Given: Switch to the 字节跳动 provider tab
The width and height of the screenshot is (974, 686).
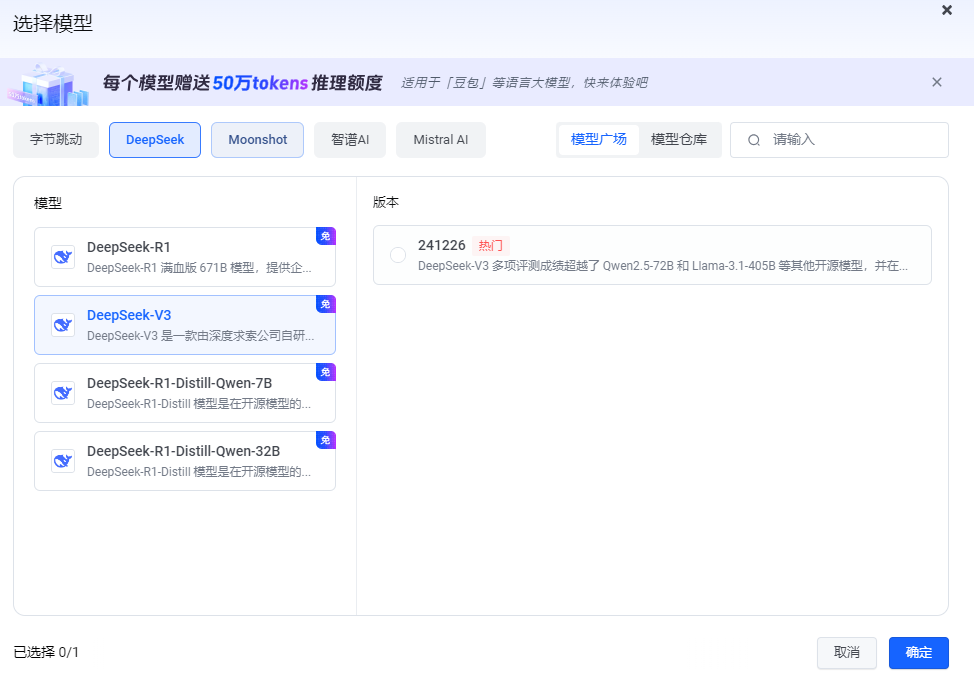Looking at the screenshot, I should 56,140.
